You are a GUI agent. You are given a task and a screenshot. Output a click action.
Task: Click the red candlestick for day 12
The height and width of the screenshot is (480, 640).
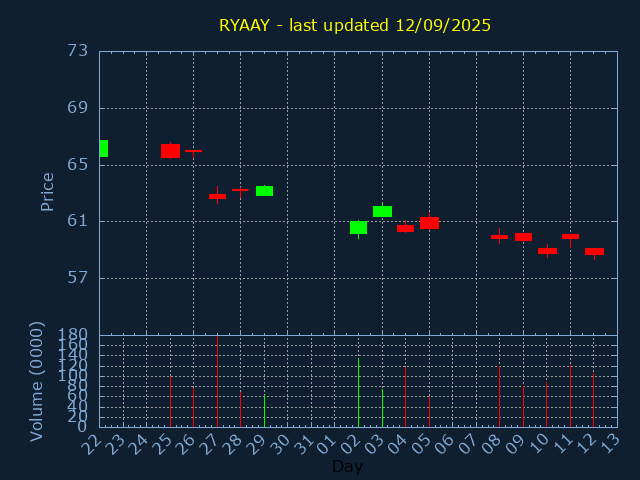pyautogui.click(x=594, y=253)
